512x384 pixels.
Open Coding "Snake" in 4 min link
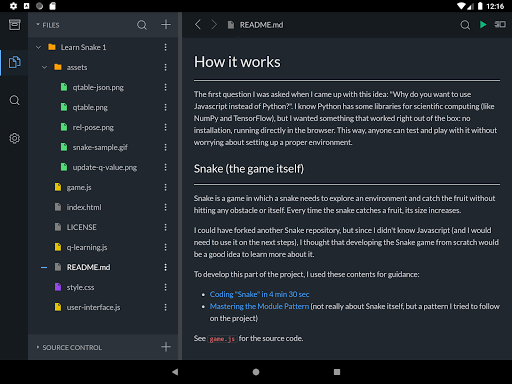click(259, 294)
